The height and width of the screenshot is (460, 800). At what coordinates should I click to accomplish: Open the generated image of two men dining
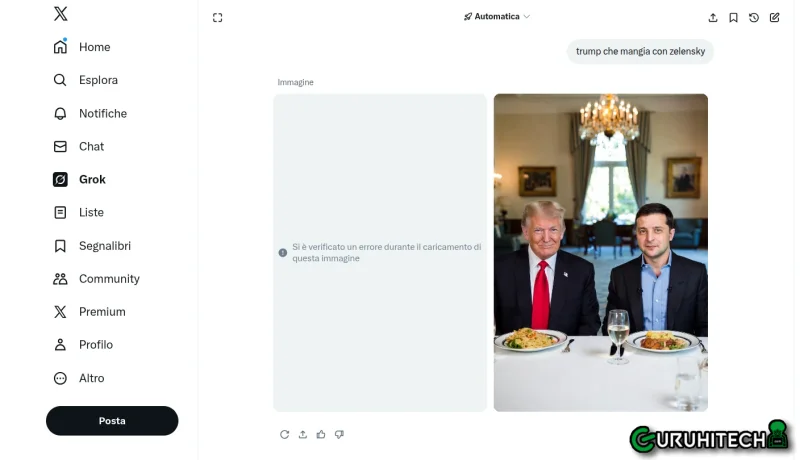click(x=601, y=252)
